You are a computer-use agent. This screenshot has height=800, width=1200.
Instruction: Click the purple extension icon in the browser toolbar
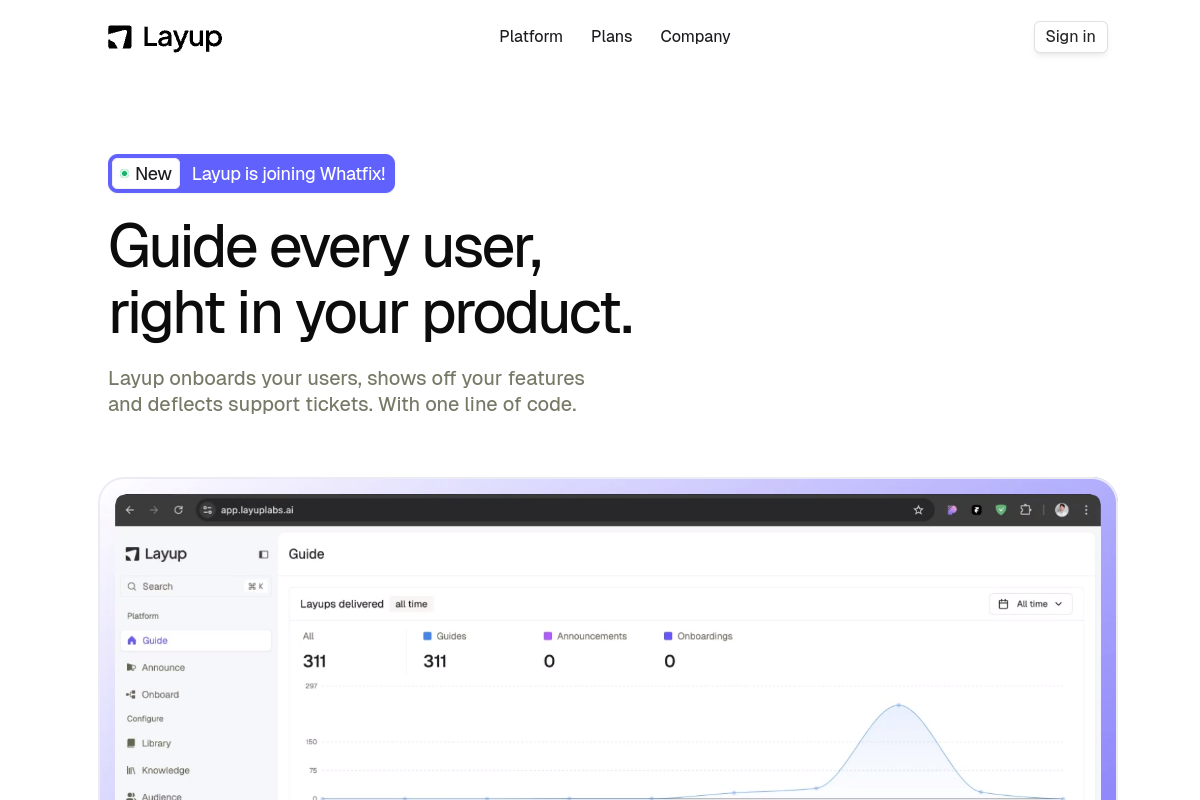952,510
